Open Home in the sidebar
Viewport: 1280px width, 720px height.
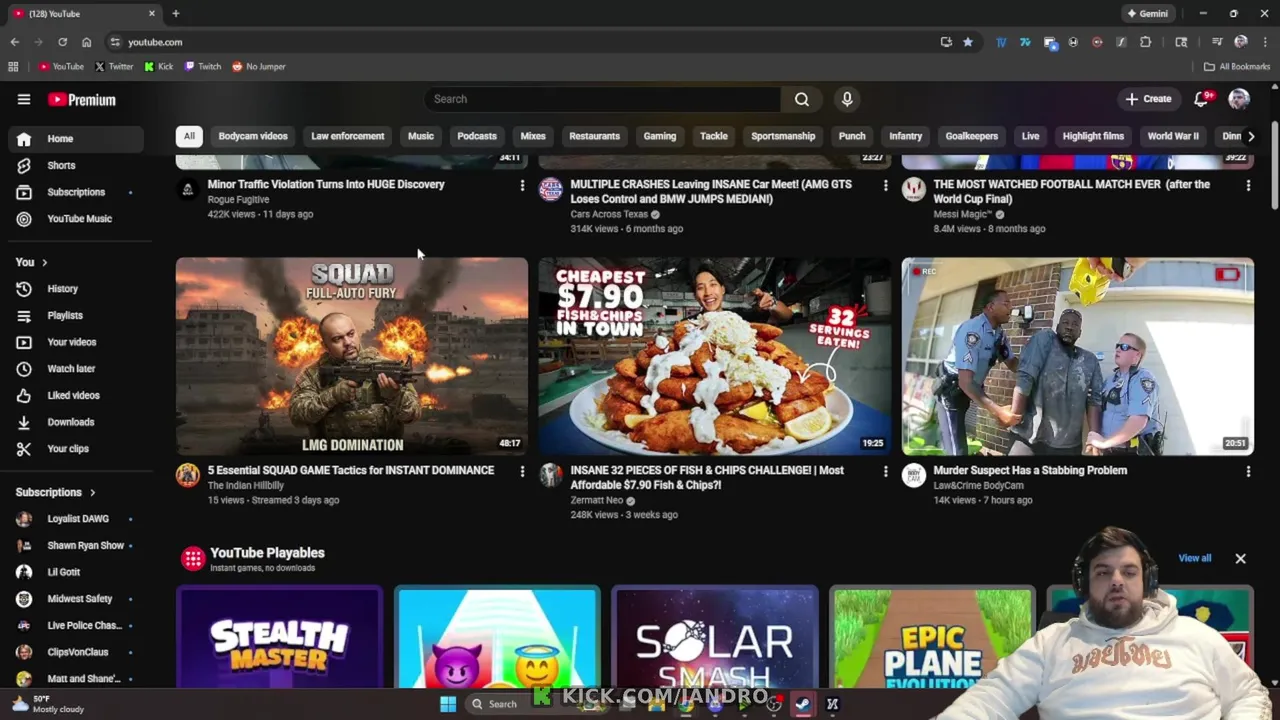[76, 139]
